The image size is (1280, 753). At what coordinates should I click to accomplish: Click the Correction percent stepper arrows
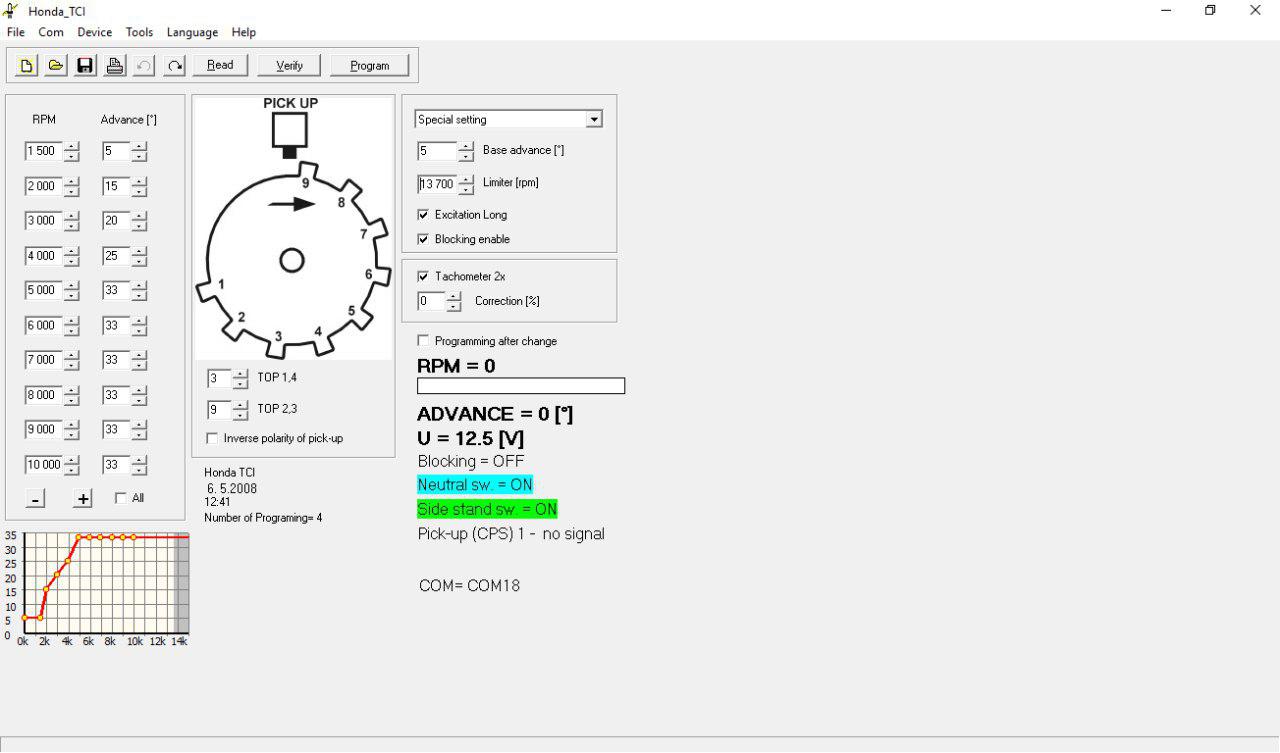click(x=454, y=301)
